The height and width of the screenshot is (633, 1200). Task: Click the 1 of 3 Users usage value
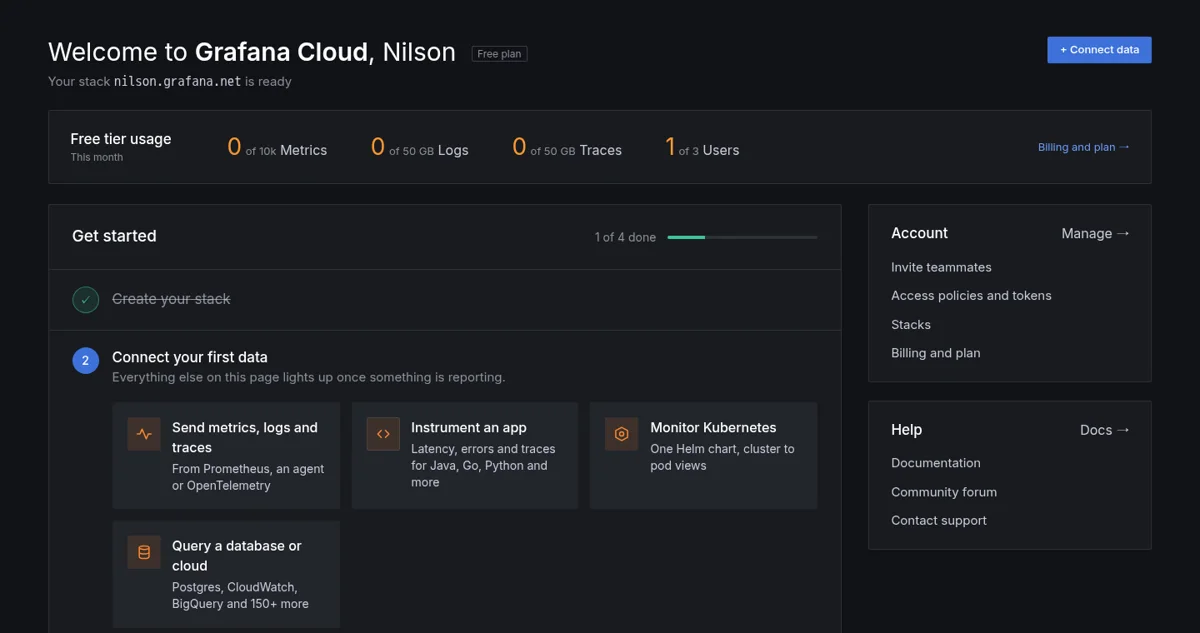coord(702,148)
